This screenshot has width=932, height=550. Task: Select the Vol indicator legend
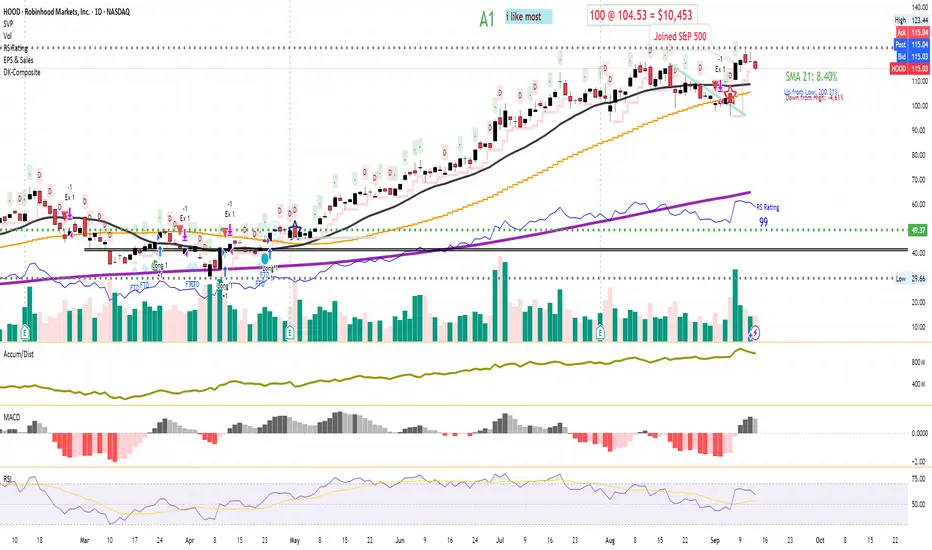7,36
